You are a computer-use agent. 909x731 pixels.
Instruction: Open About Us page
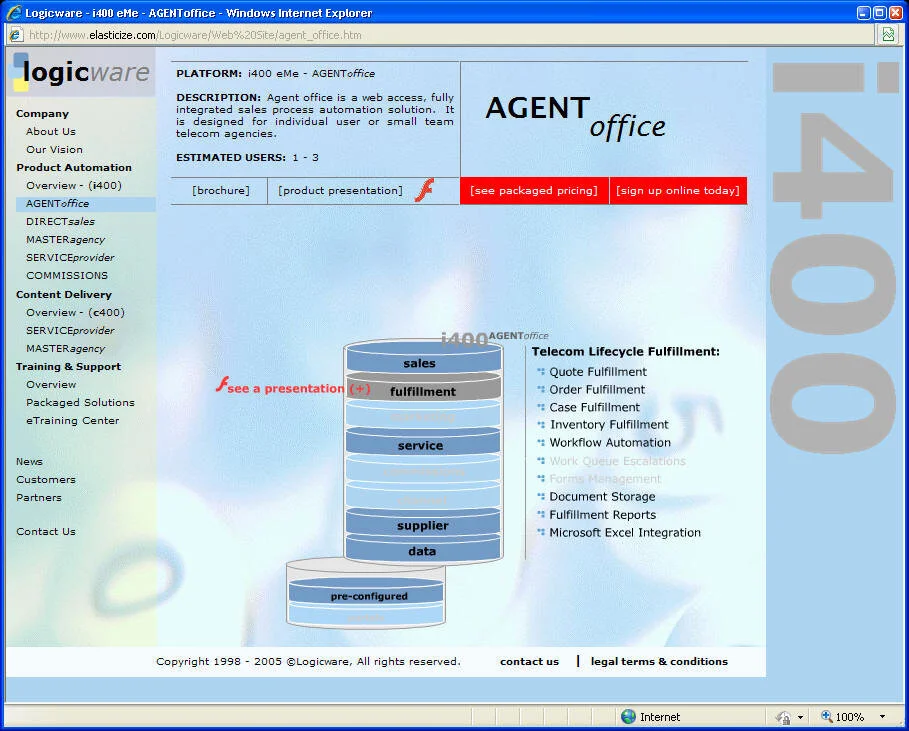[50, 132]
